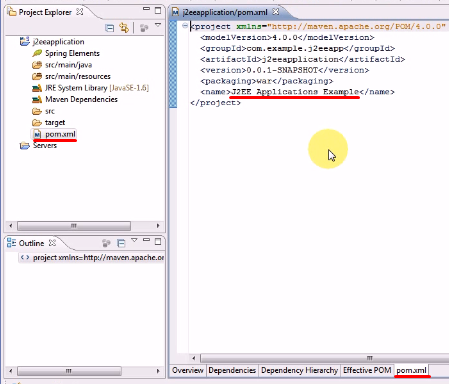Select the j2eeapplication project node
This screenshot has width=449, height=384.
58,42
